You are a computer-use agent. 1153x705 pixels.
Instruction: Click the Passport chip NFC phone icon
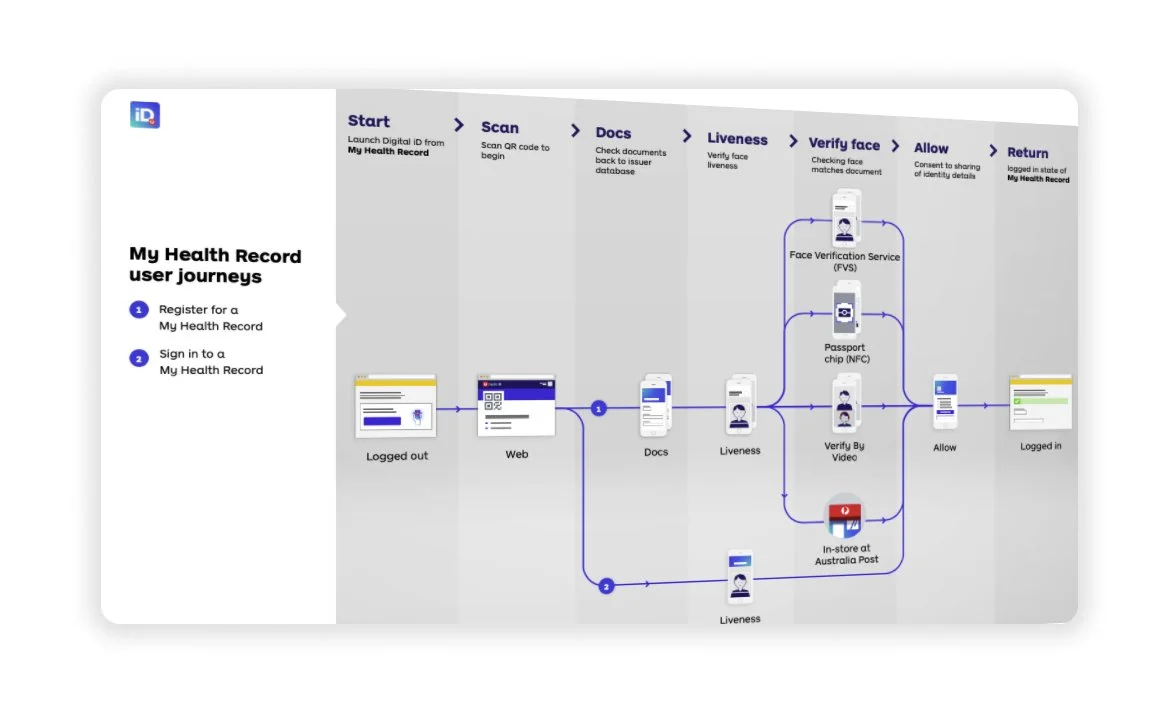click(846, 309)
